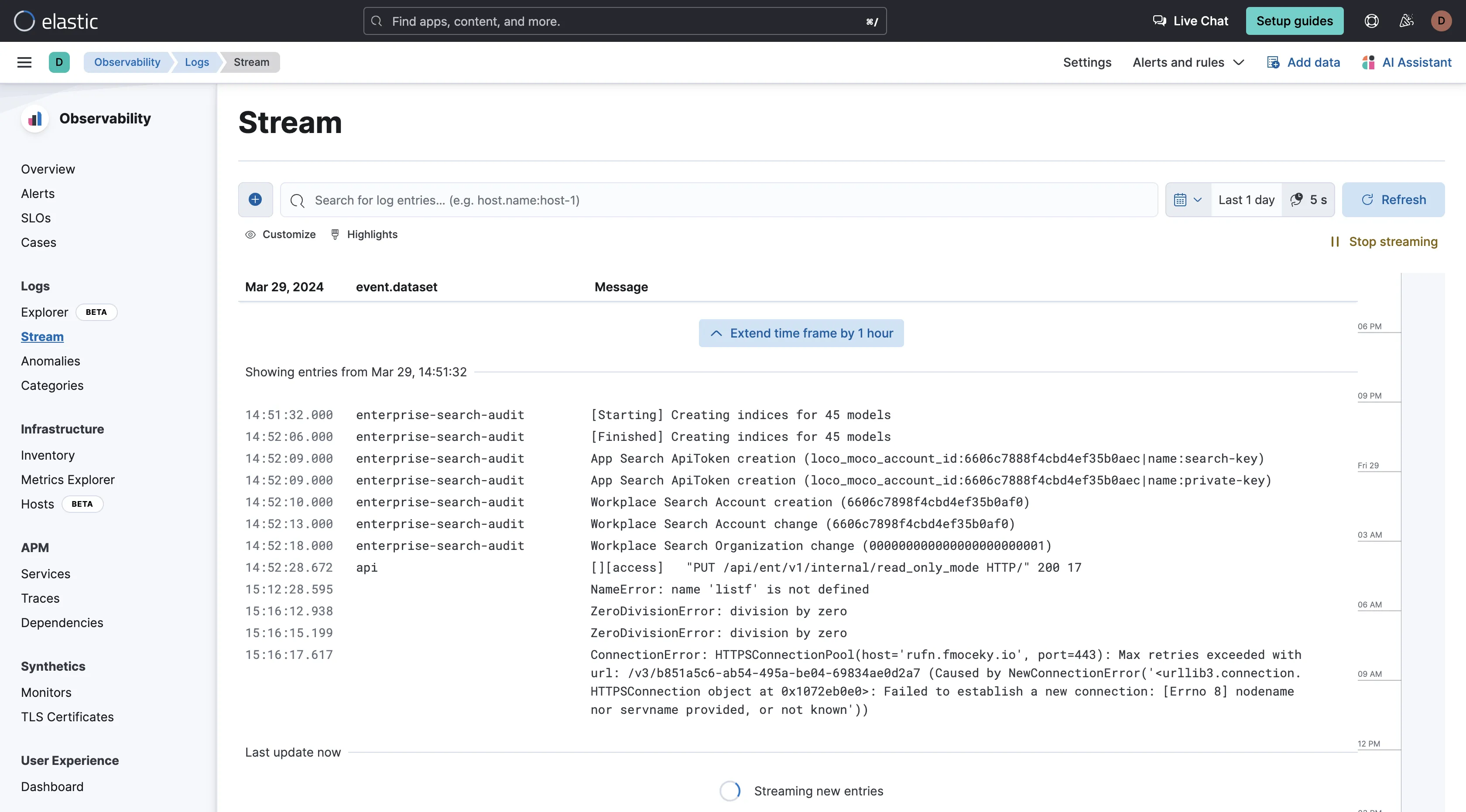Click the minimap density scrollbar strip

tap(1423, 542)
